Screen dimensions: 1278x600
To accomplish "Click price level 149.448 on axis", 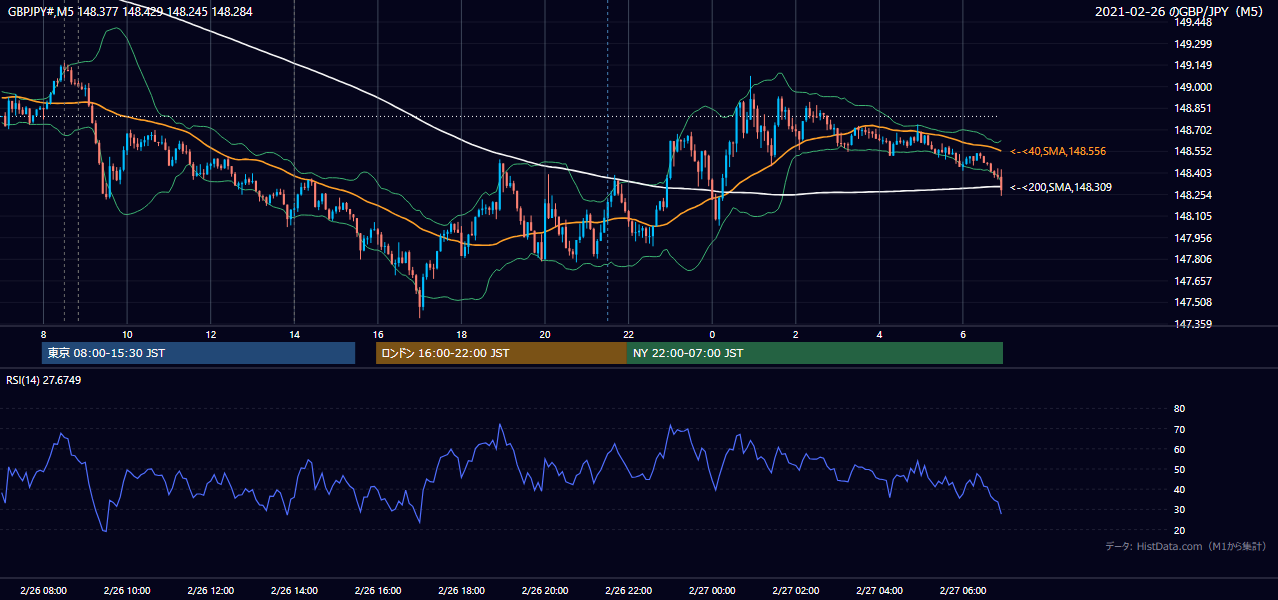I will pos(1192,22).
